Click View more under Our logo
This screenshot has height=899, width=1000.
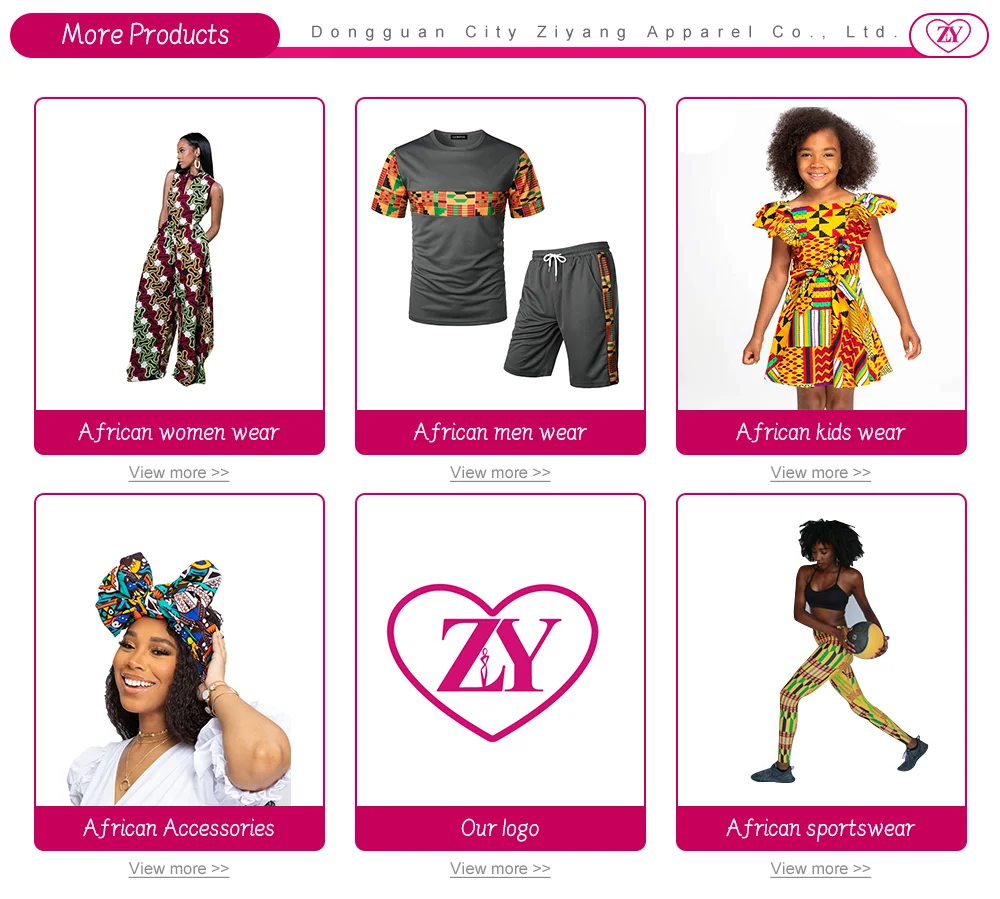500,868
